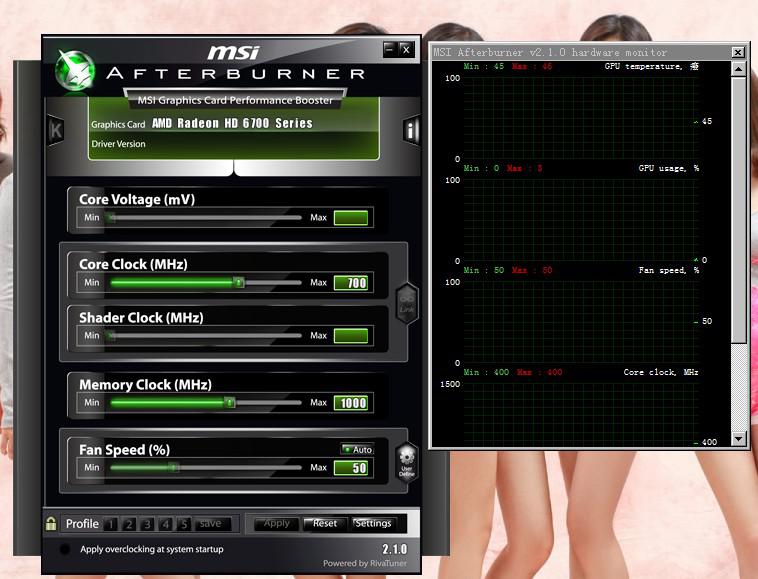Click hardware monitor scrollbar up arrow
The width and height of the screenshot is (758, 579).
pyautogui.click(x=738, y=70)
